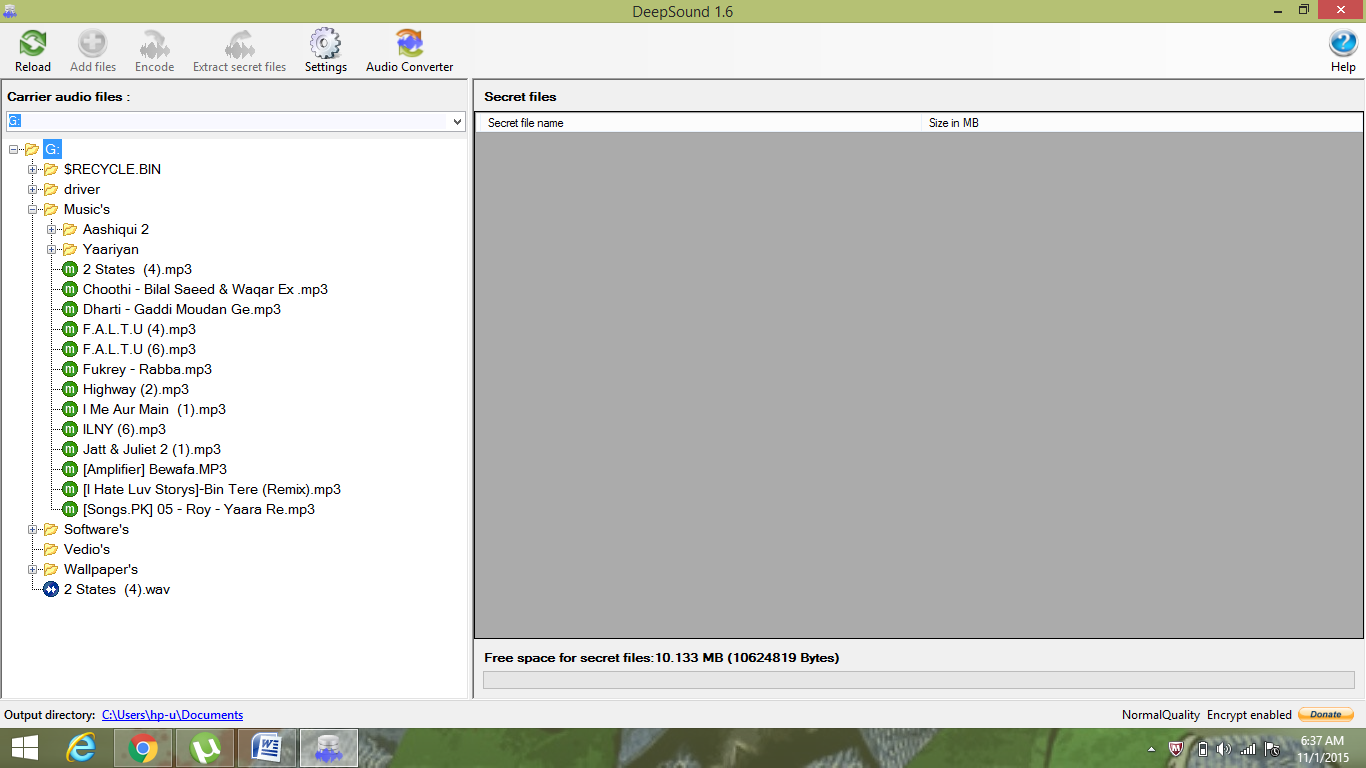Expand the $RECYCLE.BIN folder node
Screen dimensions: 1366x768
tap(32, 169)
